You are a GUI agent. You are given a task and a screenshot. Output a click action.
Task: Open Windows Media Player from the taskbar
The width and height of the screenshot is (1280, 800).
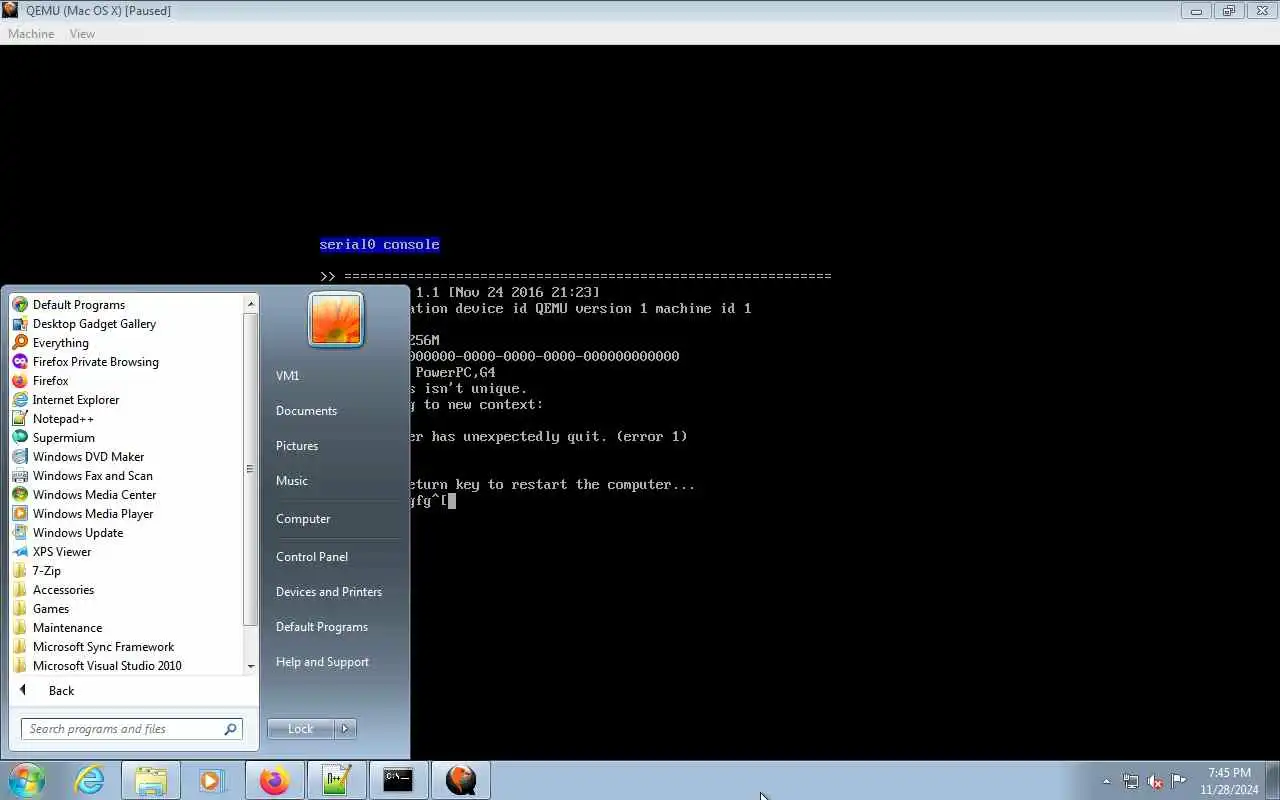(x=212, y=780)
